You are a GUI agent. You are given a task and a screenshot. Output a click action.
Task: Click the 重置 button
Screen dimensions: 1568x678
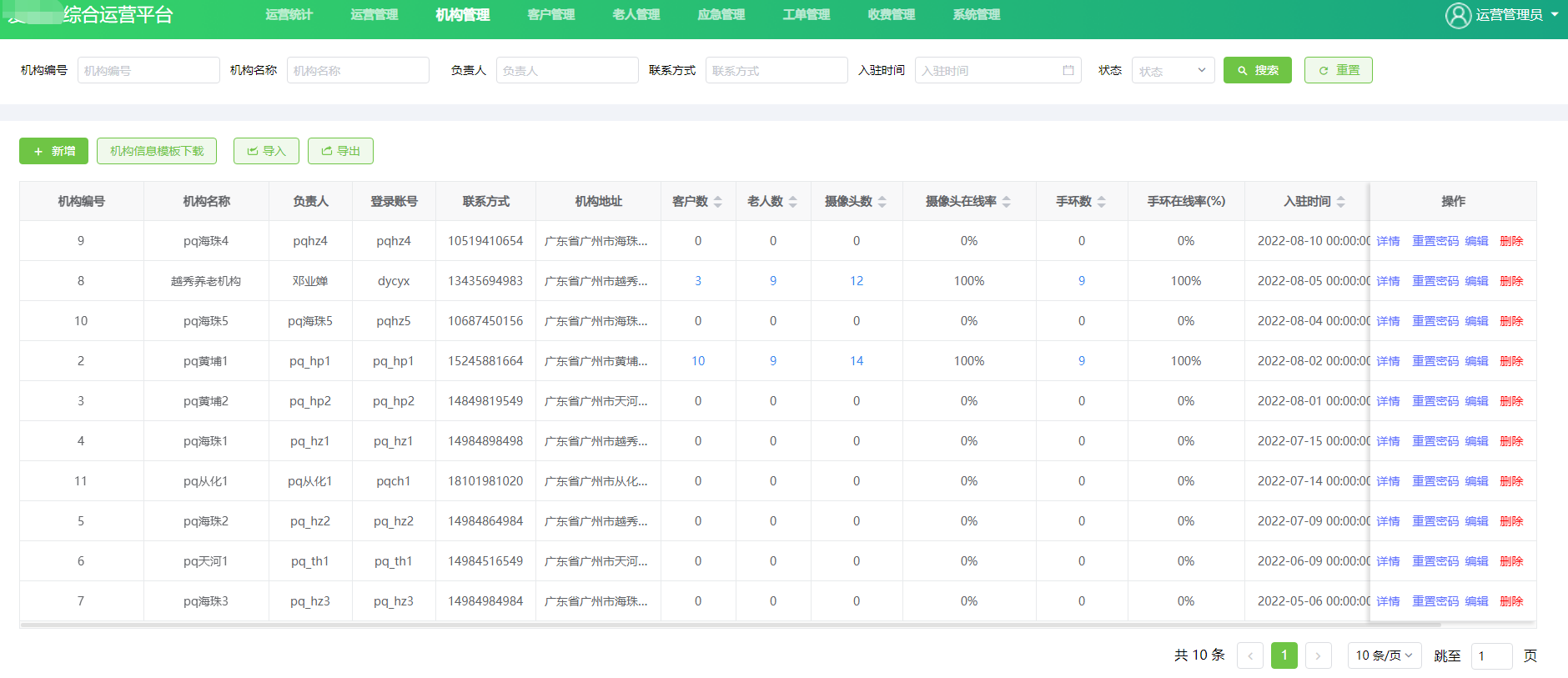1339,70
